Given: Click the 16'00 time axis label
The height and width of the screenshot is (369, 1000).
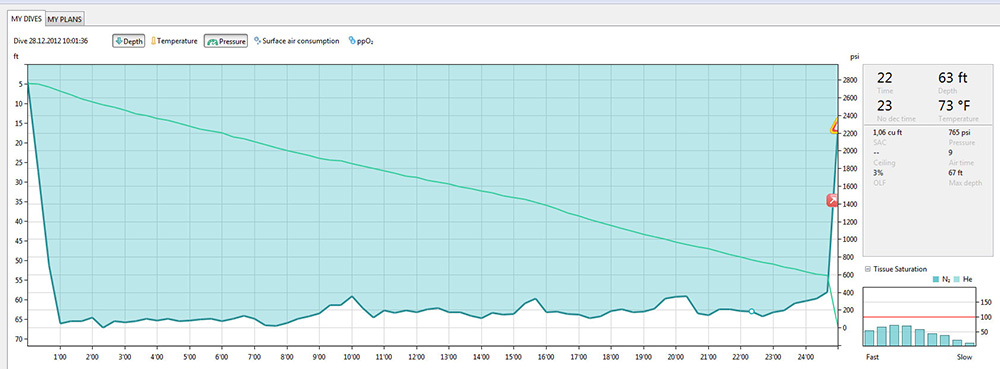Looking at the screenshot, I should tap(546, 358).
